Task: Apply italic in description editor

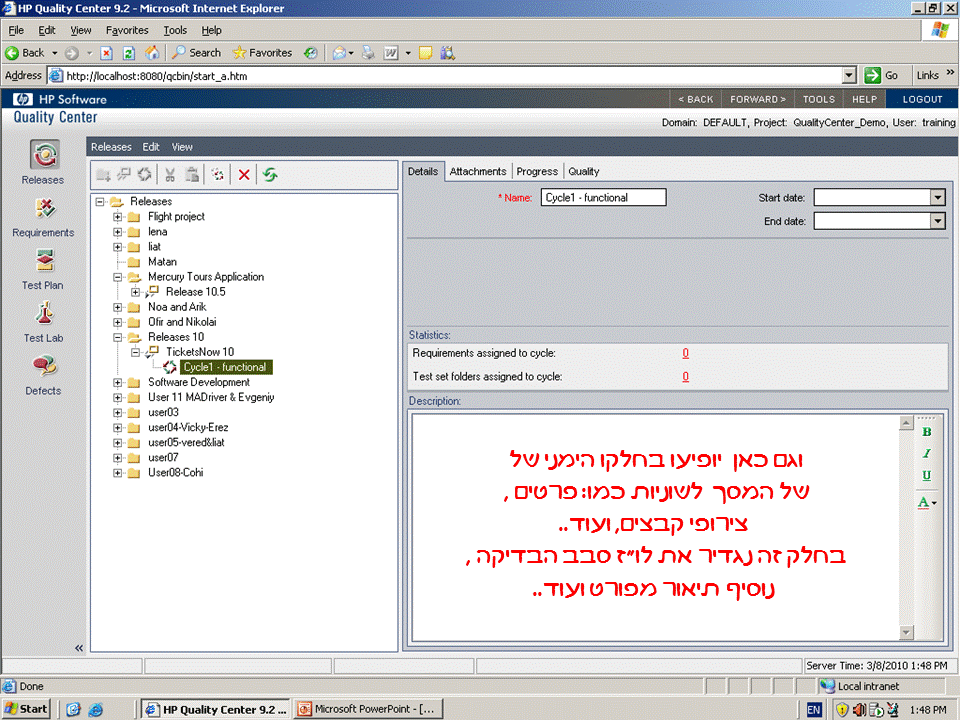Action: coord(926,453)
